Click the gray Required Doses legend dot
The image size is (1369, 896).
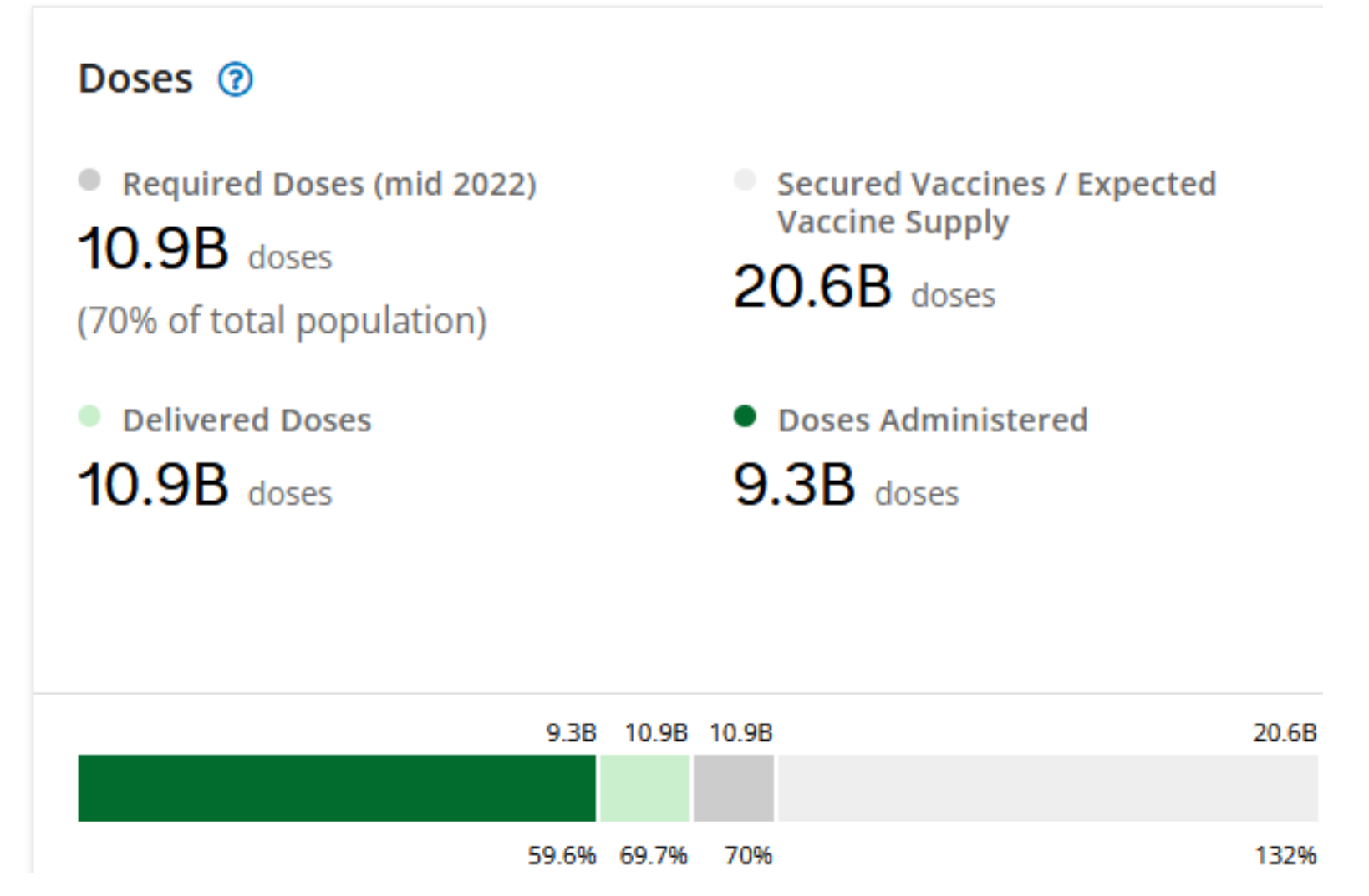click(89, 180)
